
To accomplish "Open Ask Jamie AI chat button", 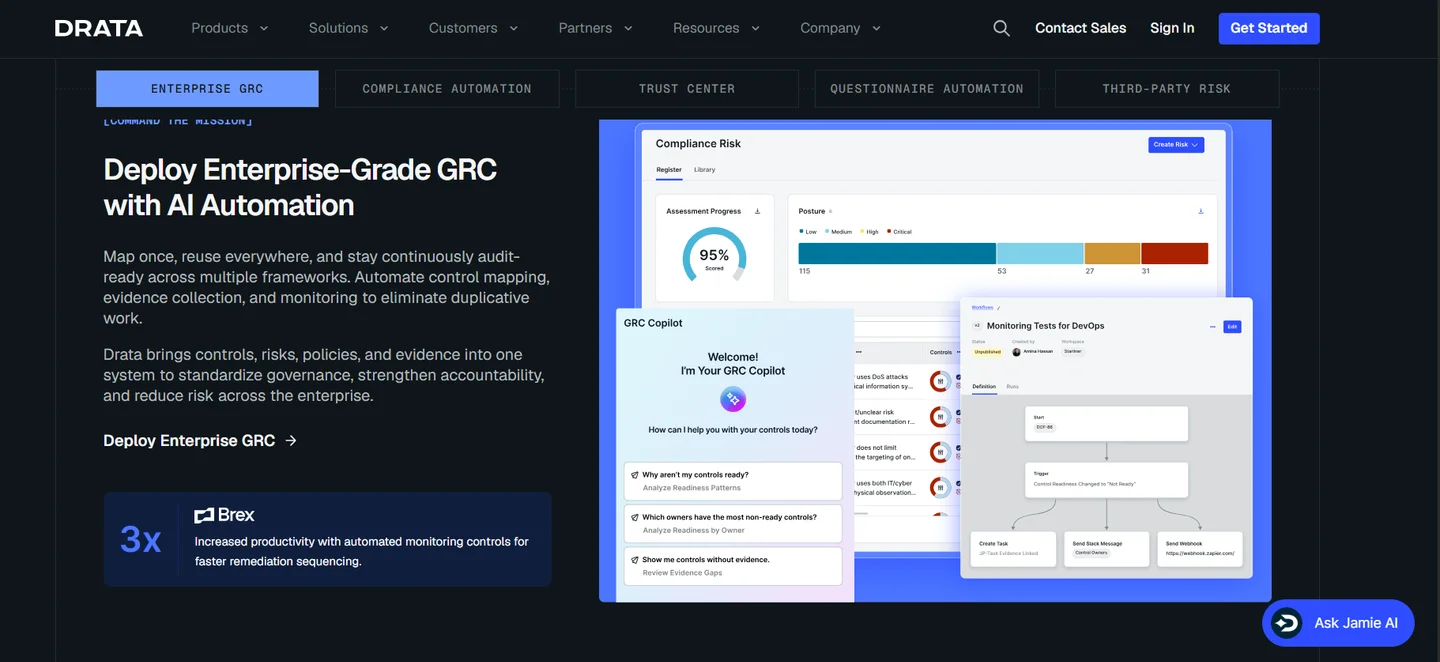I will pyautogui.click(x=1338, y=623).
